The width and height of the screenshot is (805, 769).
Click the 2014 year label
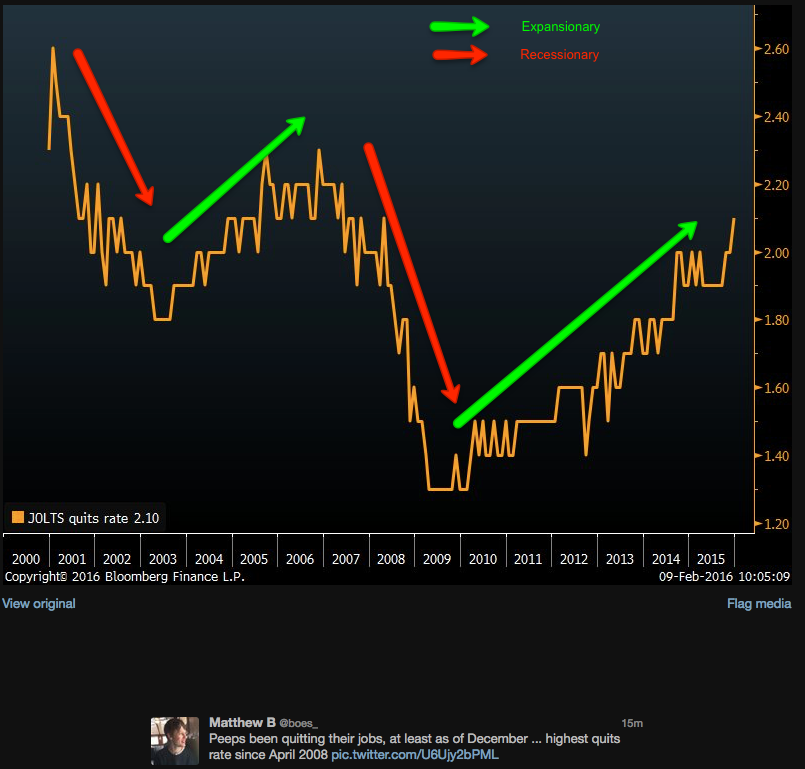pyautogui.click(x=666, y=559)
